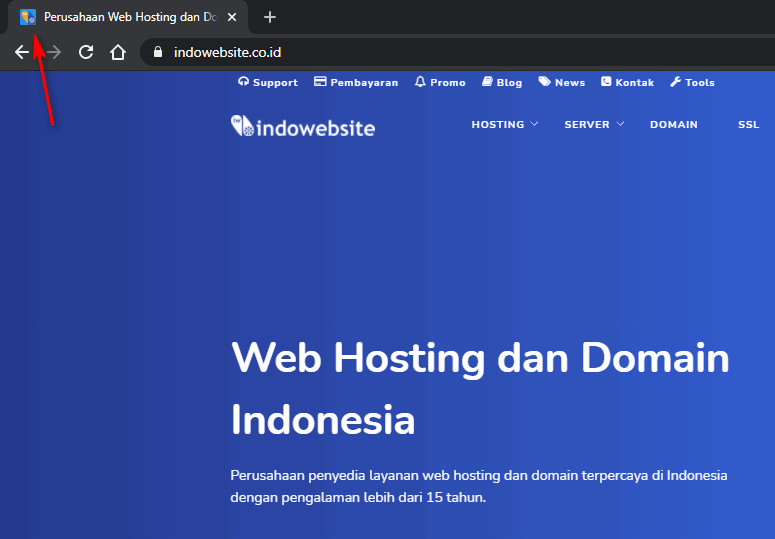Click the Kontak phone icon
Screen dimensions: 775x539
pos(606,82)
